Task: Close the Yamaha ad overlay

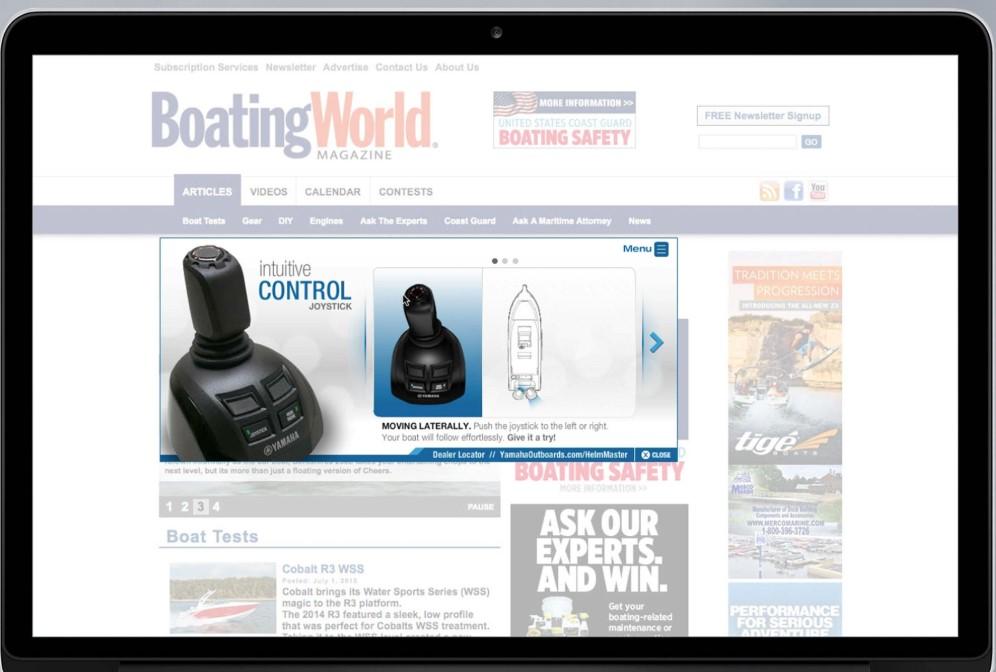Action: (x=656, y=454)
